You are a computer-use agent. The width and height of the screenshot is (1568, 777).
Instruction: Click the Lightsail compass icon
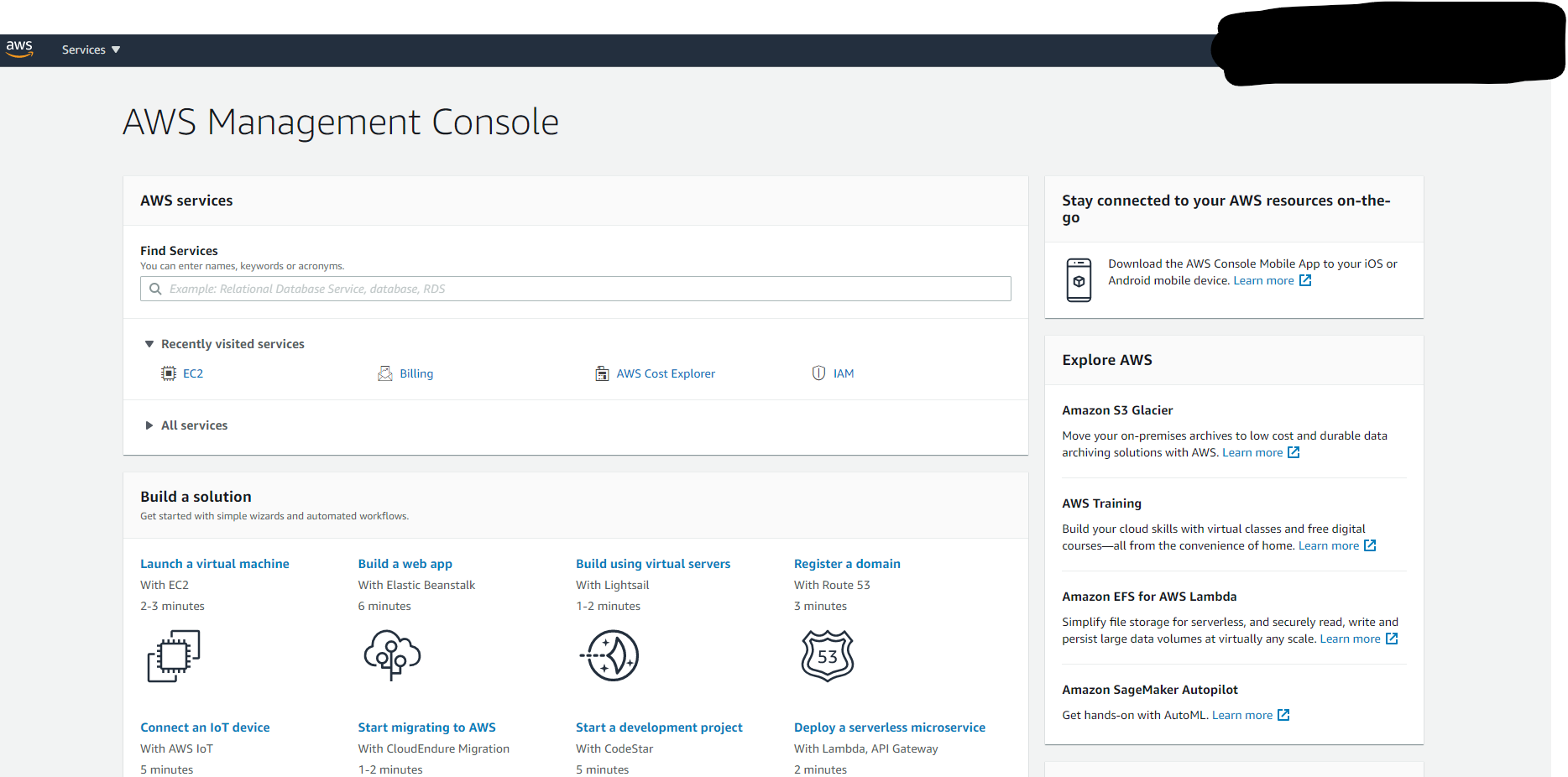[x=610, y=656]
